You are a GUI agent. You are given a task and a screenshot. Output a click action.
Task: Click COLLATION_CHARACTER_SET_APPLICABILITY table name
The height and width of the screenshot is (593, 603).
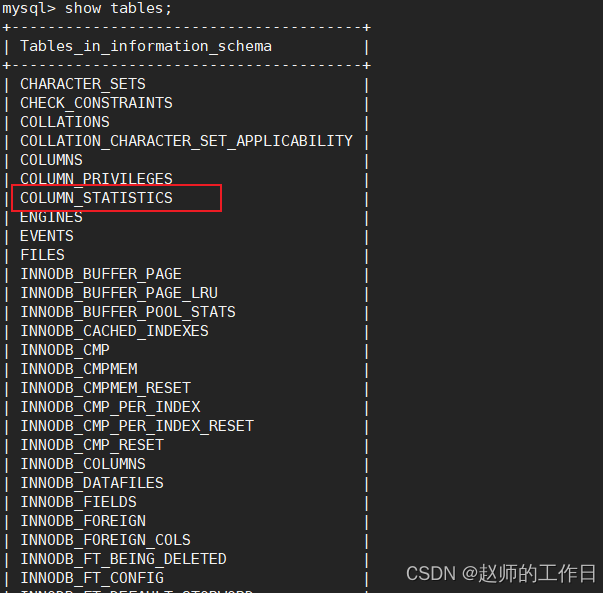186,141
